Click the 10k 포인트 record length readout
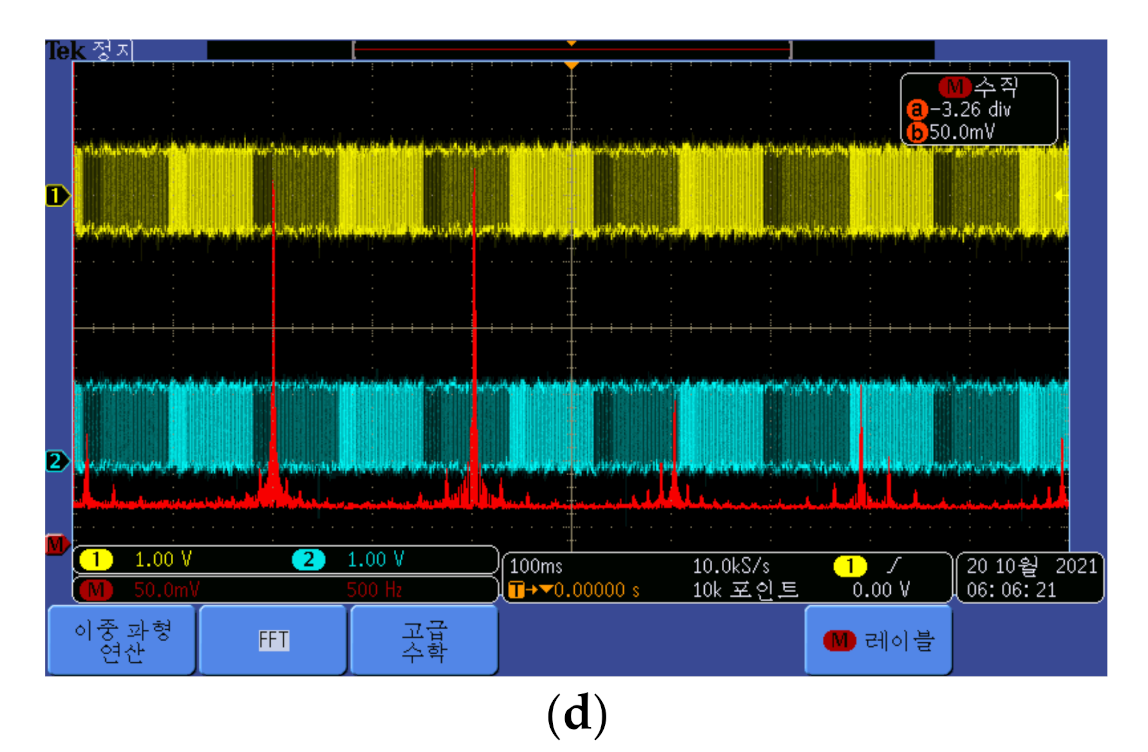 747,590
